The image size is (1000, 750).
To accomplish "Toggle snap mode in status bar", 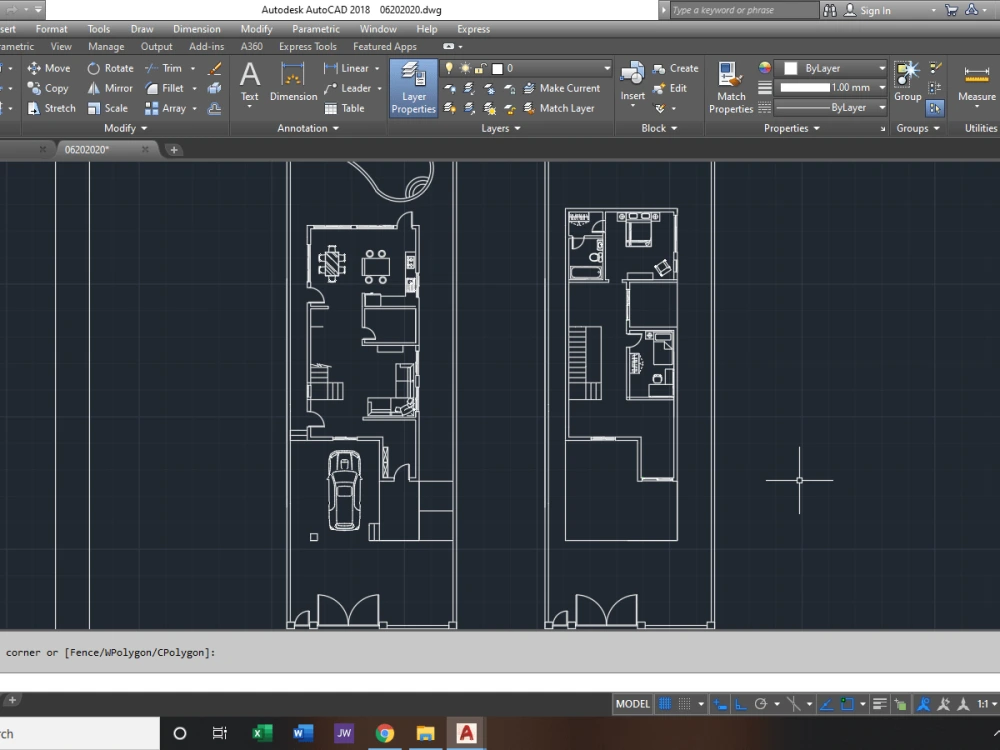I will (684, 704).
